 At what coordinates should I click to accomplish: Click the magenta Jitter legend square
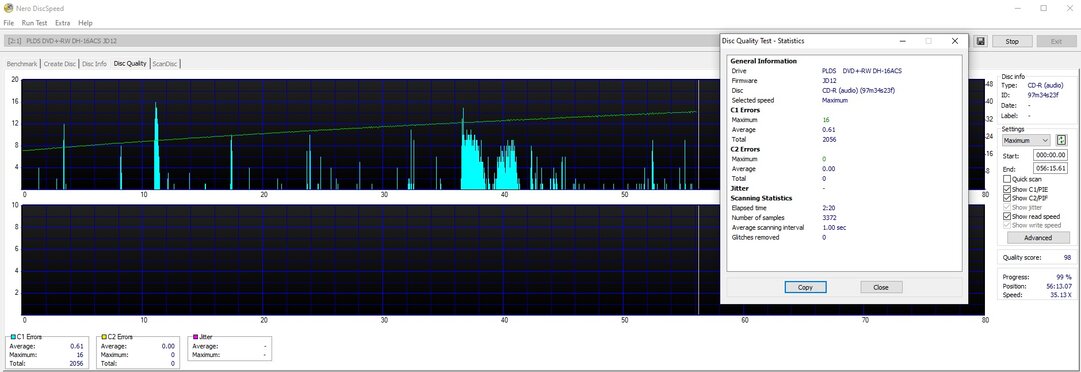click(195, 337)
